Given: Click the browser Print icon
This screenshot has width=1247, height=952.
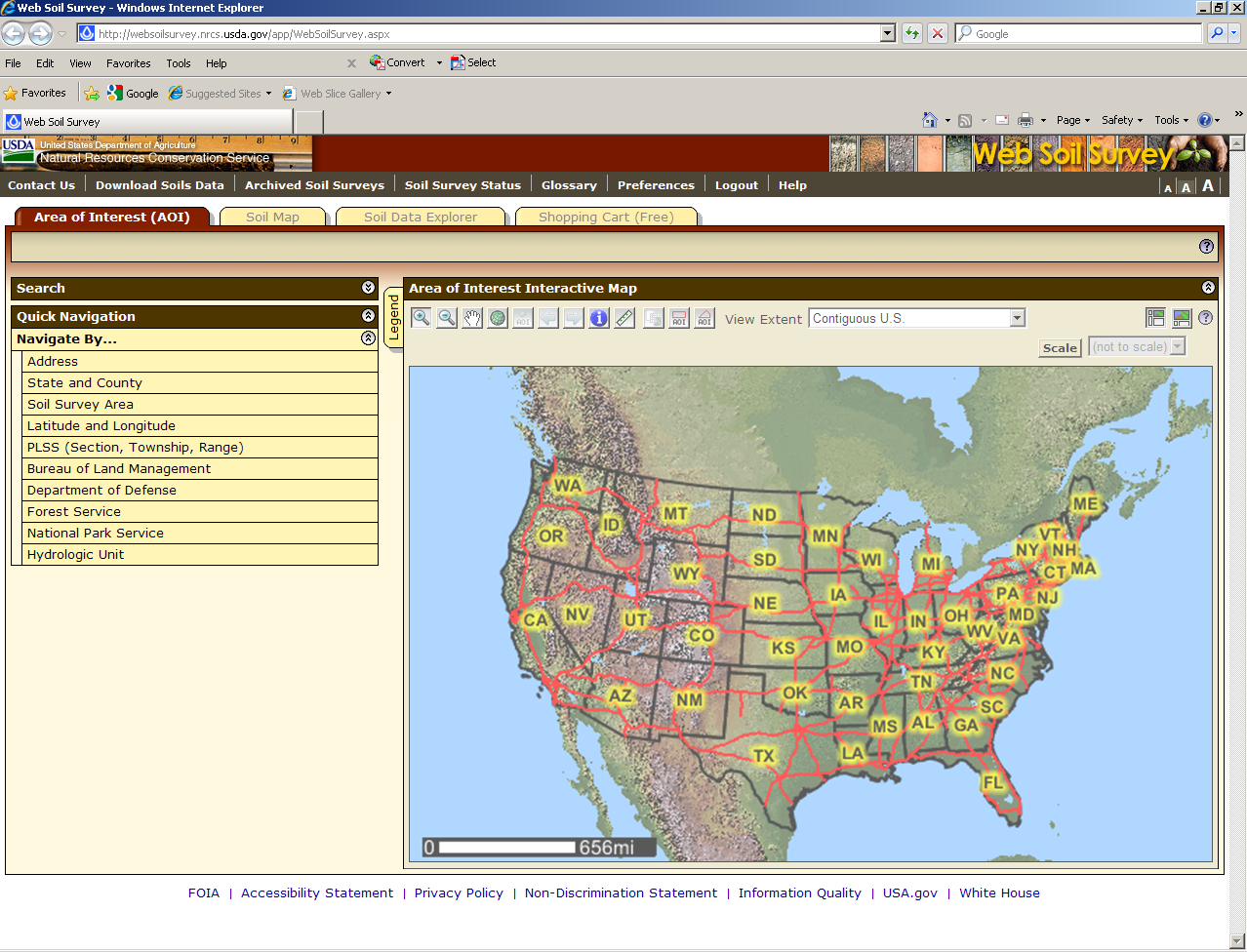Looking at the screenshot, I should (1026, 120).
